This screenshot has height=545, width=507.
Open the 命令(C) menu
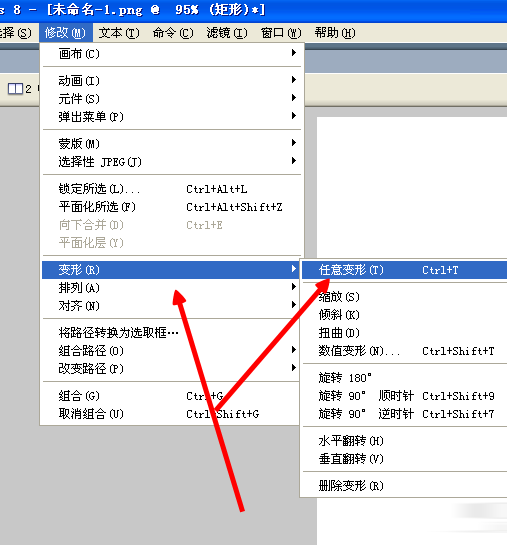point(173,33)
